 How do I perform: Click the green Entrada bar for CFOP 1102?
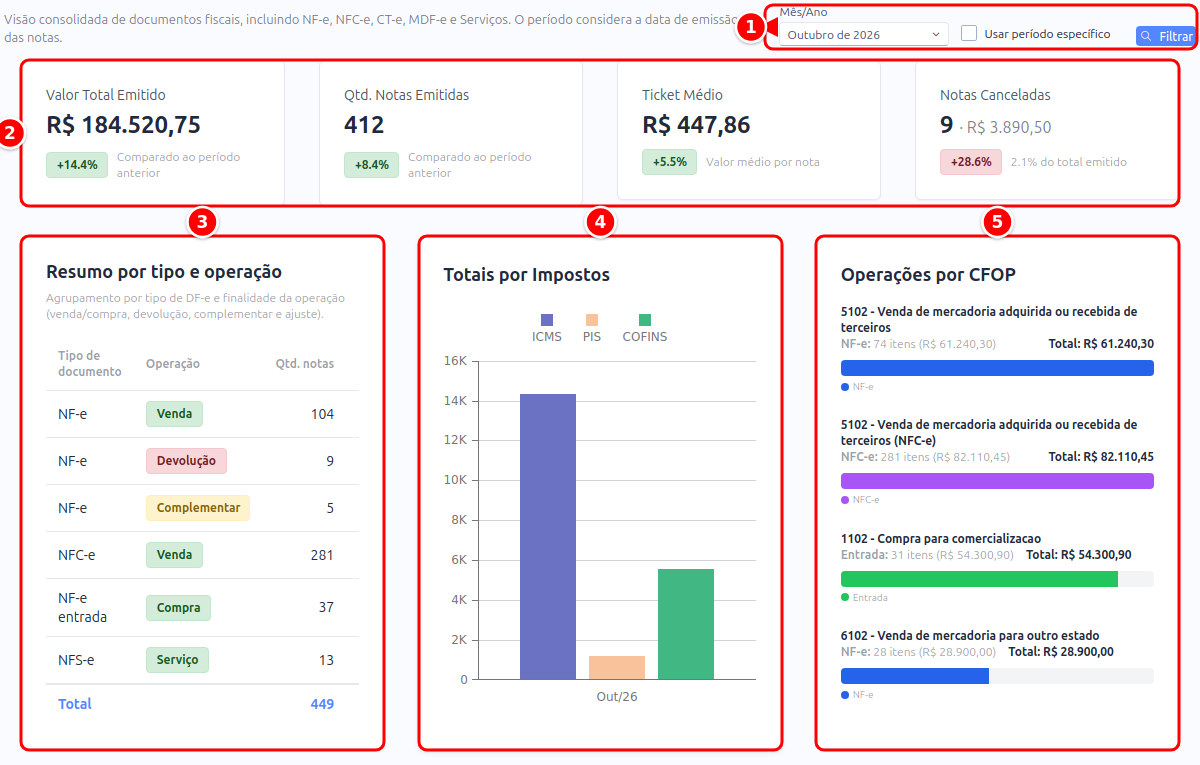pyautogui.click(x=979, y=579)
